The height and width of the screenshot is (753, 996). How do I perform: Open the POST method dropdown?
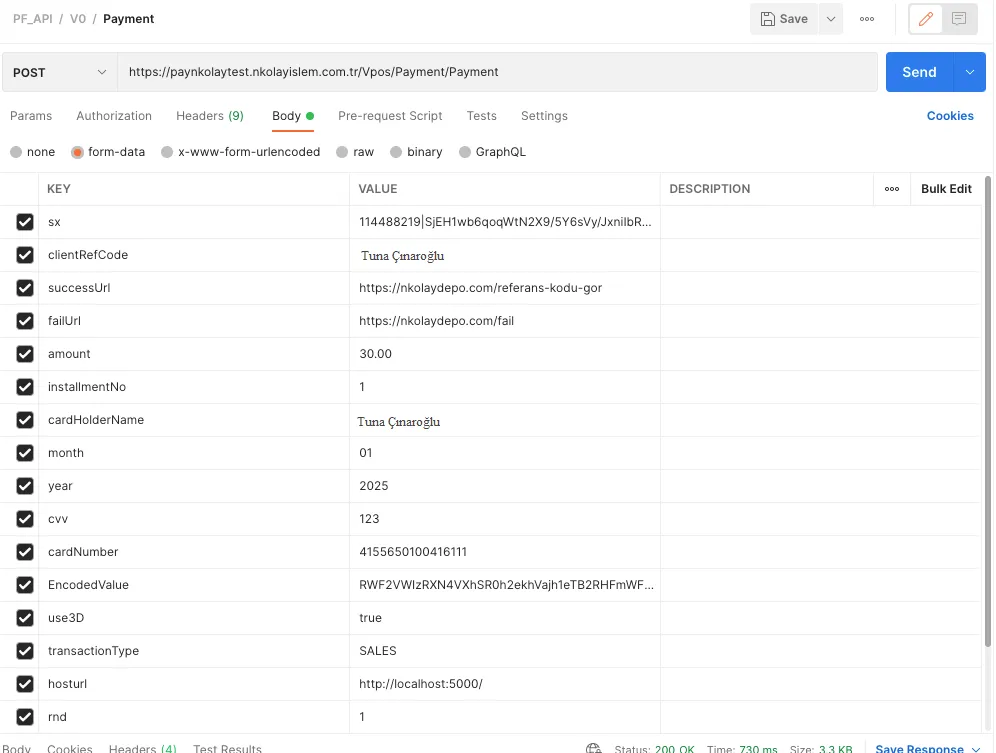point(59,72)
